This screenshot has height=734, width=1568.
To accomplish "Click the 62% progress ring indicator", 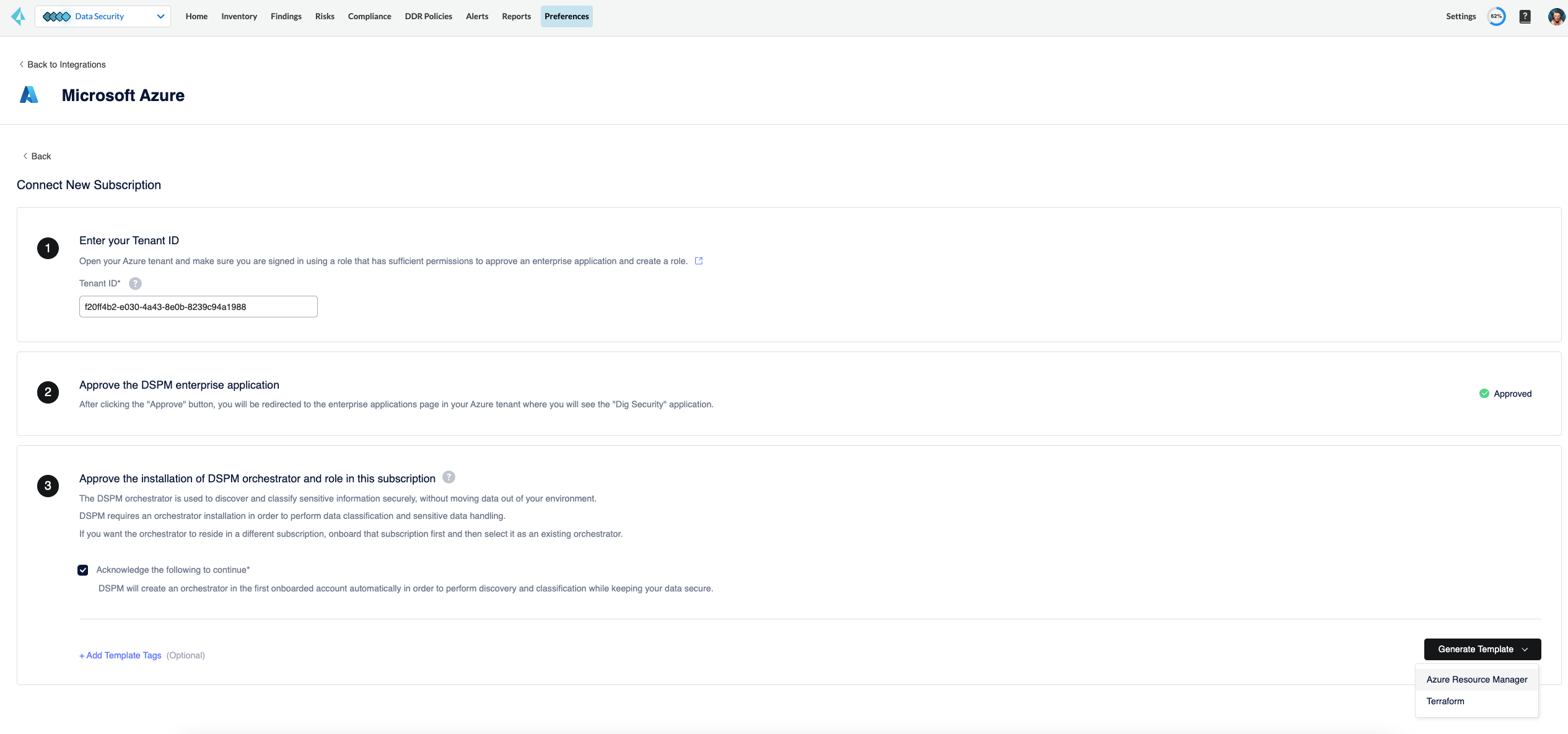I will [x=1496, y=17].
